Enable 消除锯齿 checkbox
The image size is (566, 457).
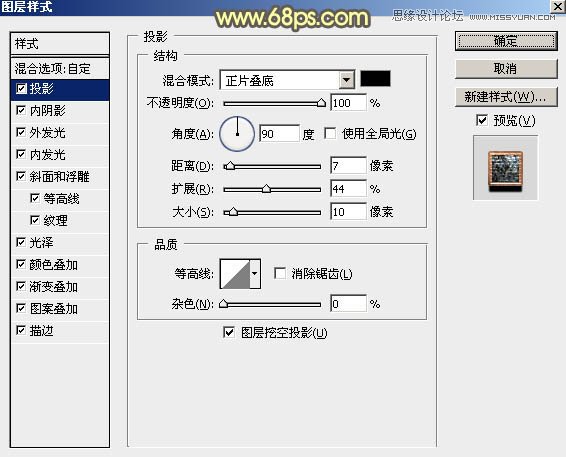(280, 273)
